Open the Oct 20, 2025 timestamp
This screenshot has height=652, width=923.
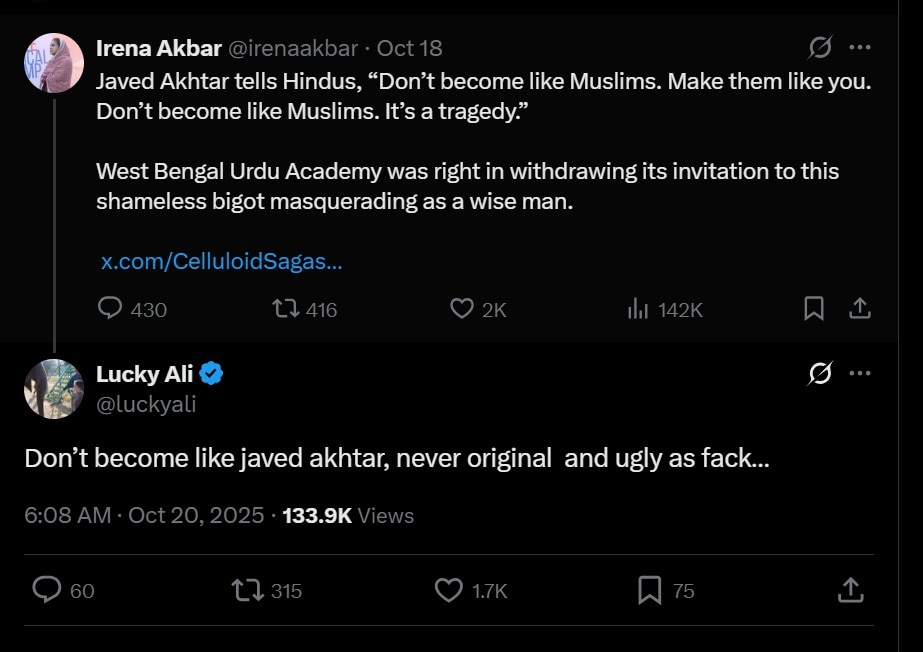[x=196, y=516]
